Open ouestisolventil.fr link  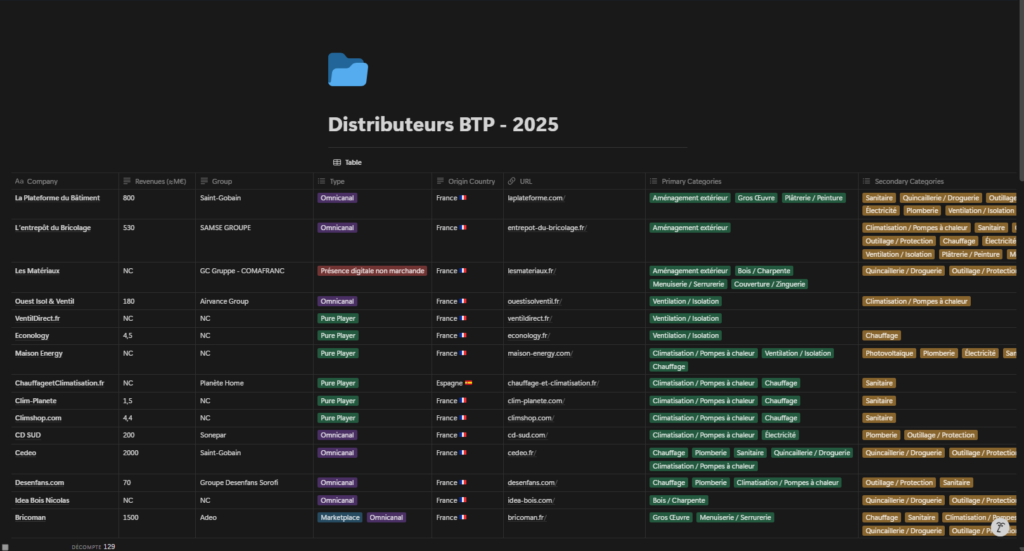click(534, 302)
